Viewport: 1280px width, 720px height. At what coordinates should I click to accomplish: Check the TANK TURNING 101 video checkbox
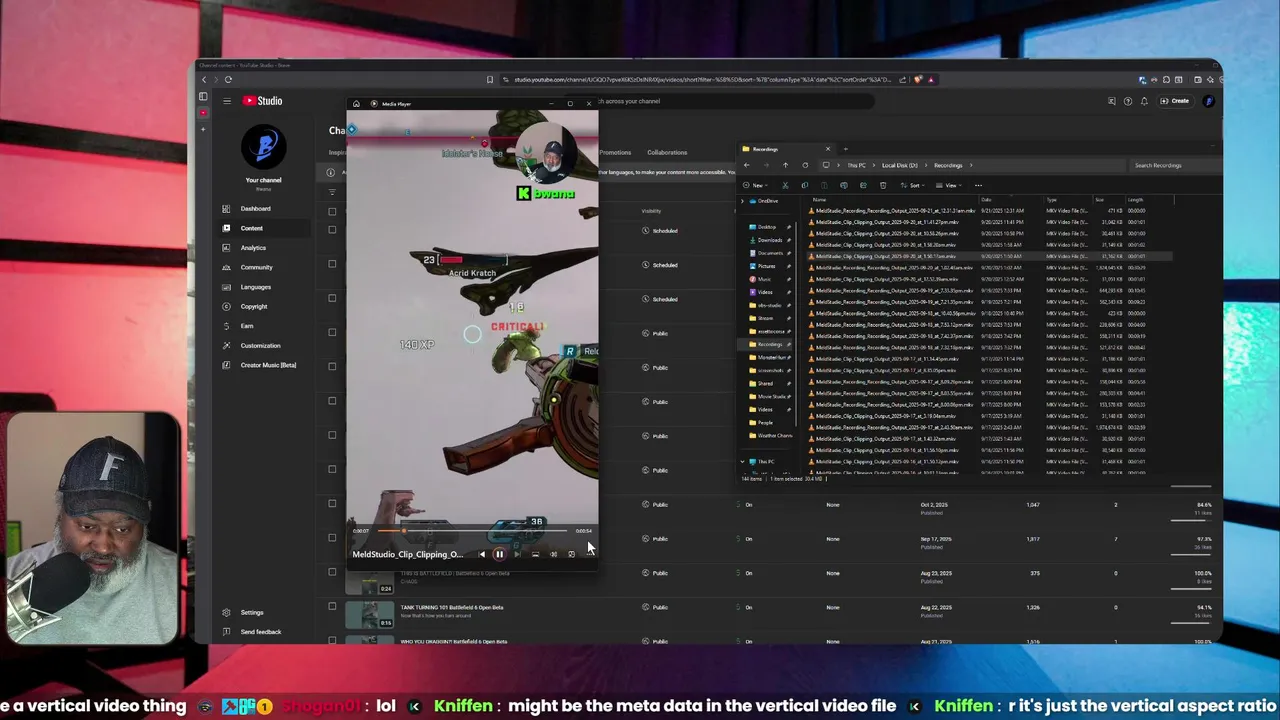coord(332,606)
